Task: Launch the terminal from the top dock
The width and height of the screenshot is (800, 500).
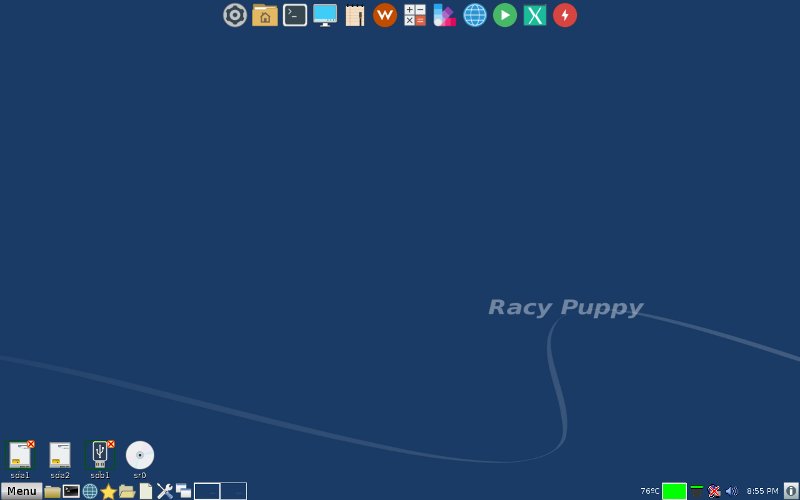Action: (x=295, y=15)
